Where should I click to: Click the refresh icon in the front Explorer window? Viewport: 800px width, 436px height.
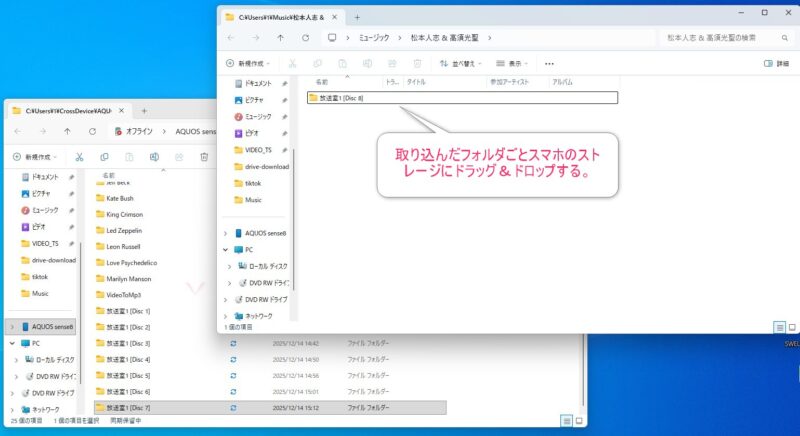[306, 38]
